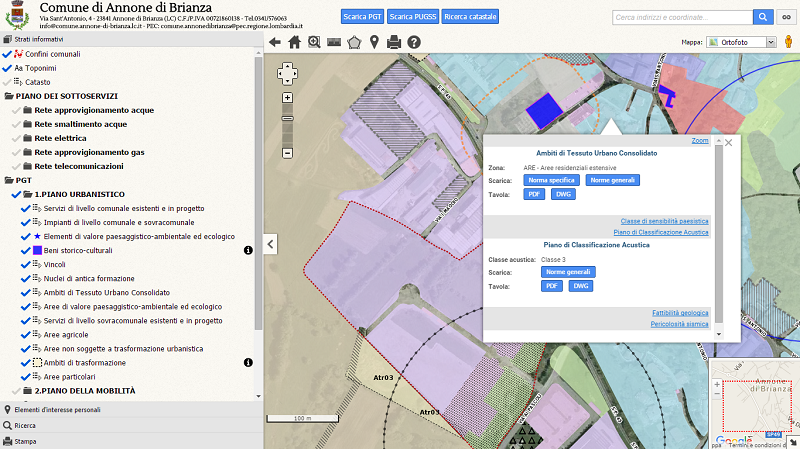Open Elementi d'interesse personali panel
The height and width of the screenshot is (449, 800).
pos(132,410)
